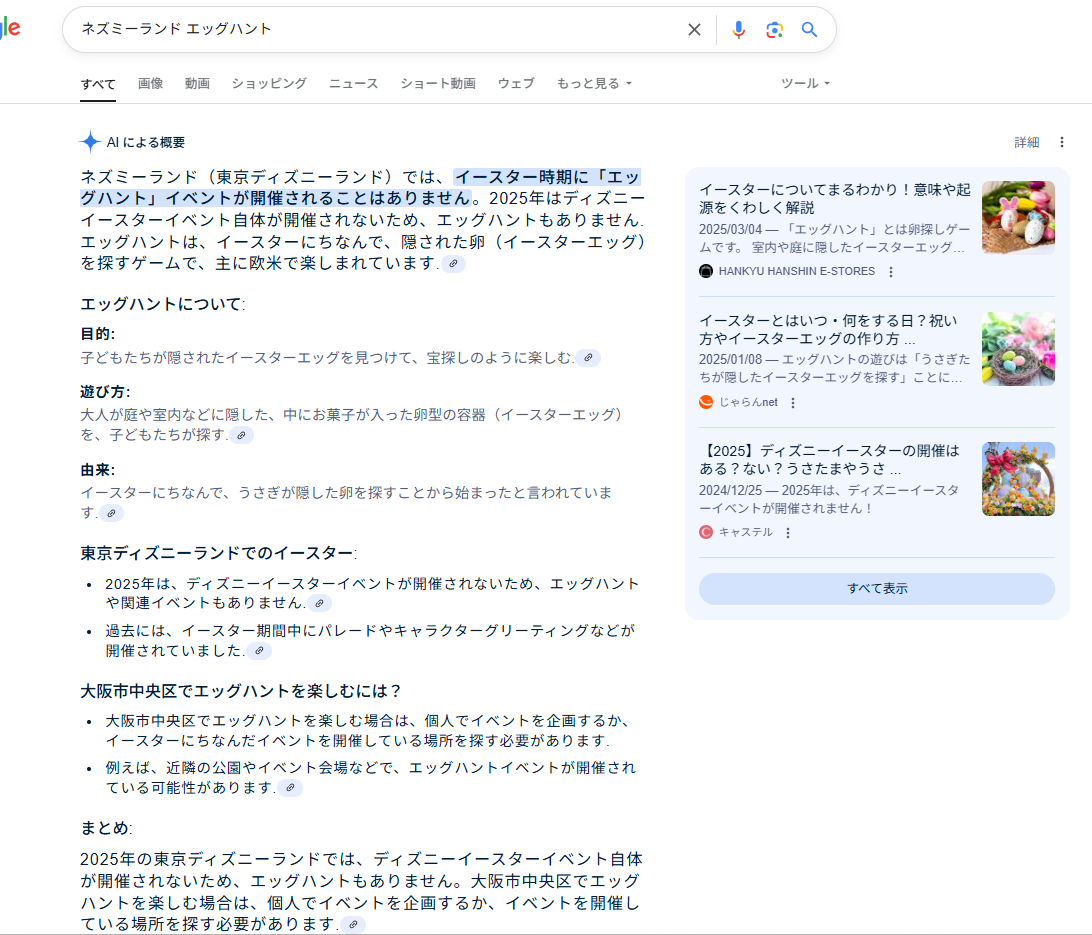
Task: Click the じゃらんnet favicon
Action: (x=705, y=402)
